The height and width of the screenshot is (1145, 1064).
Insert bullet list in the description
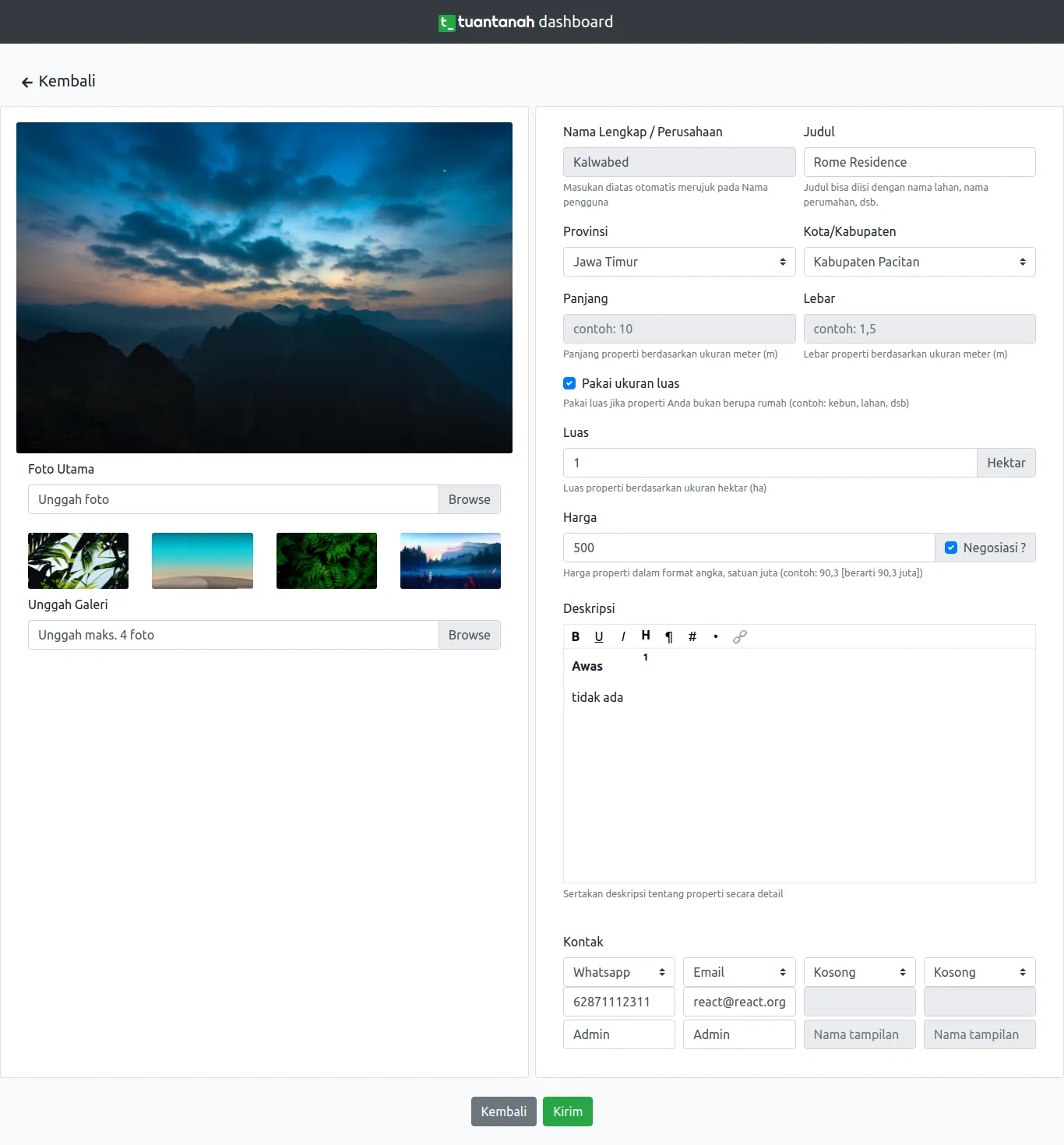(x=716, y=636)
